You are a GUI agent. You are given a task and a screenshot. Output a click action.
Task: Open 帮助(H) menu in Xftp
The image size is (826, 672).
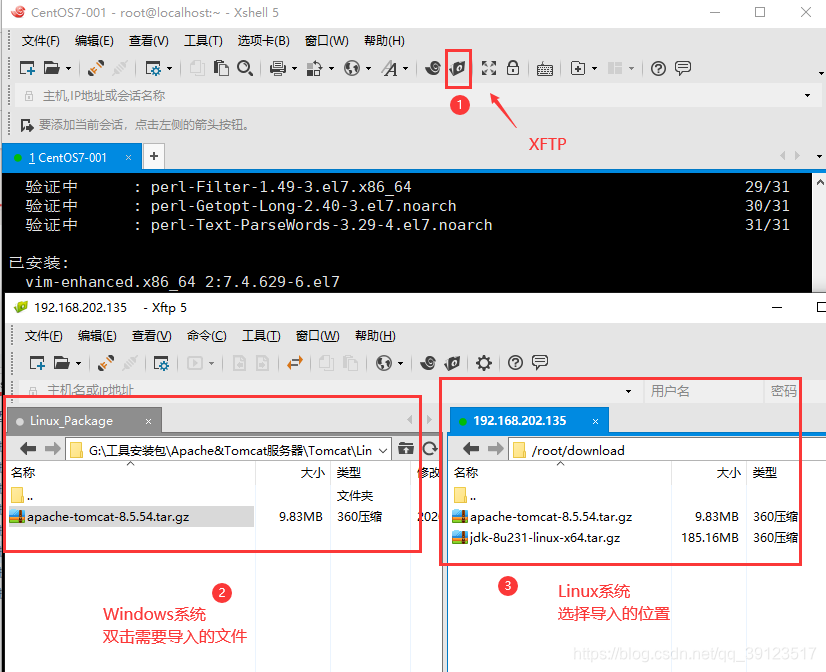point(375,336)
